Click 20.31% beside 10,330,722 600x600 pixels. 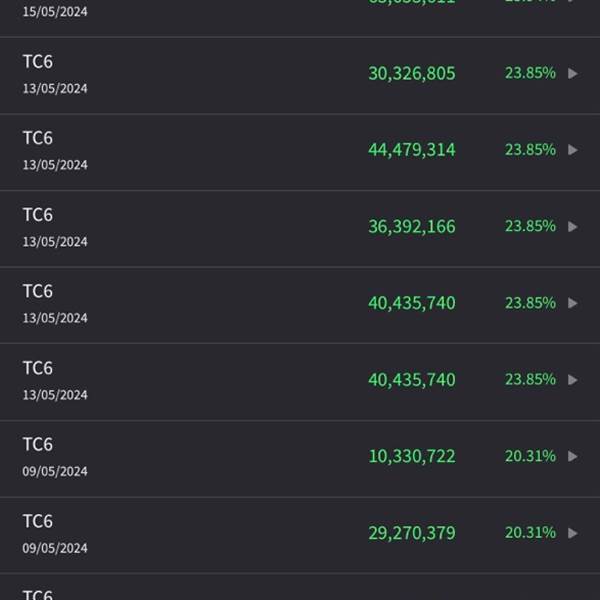coord(530,456)
